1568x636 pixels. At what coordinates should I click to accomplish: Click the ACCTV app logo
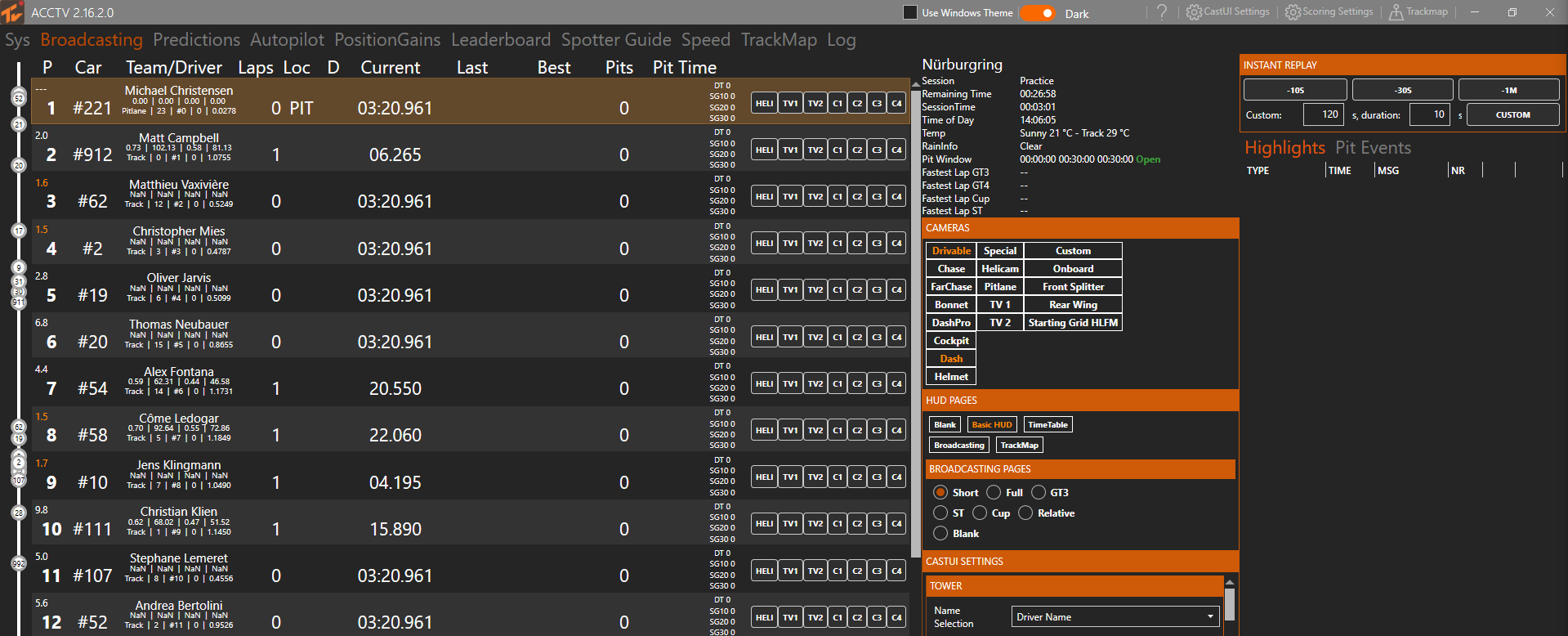tap(12, 12)
